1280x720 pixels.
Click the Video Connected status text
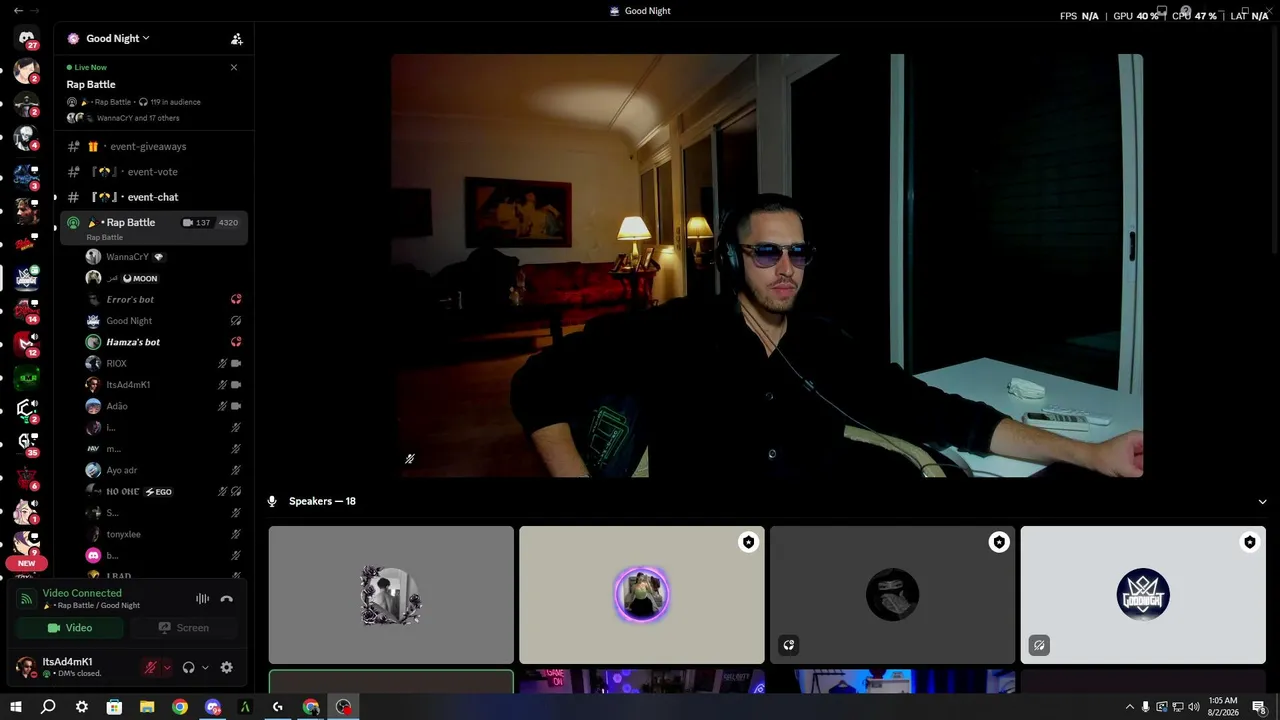coord(82,593)
